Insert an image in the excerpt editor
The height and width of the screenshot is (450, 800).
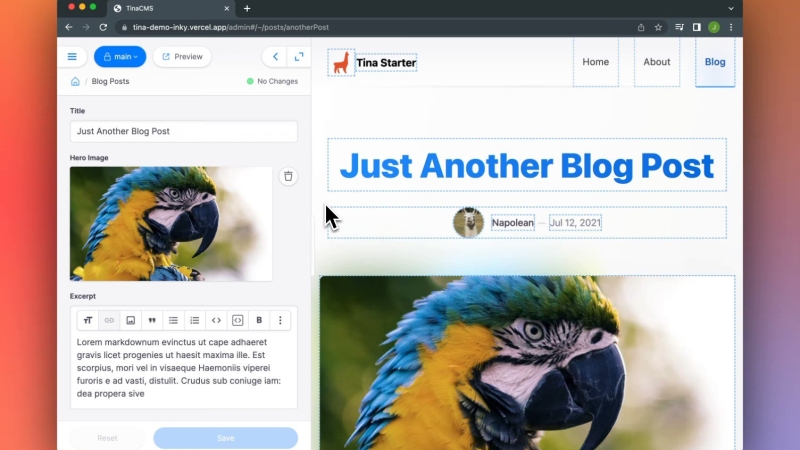(x=130, y=320)
